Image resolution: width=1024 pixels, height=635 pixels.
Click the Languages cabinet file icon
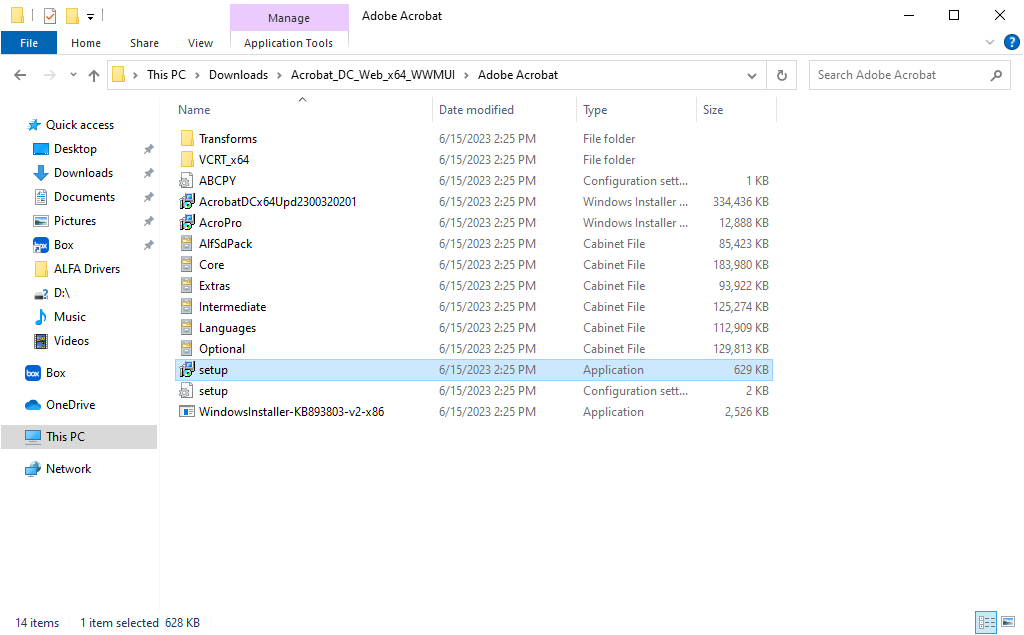click(x=187, y=327)
